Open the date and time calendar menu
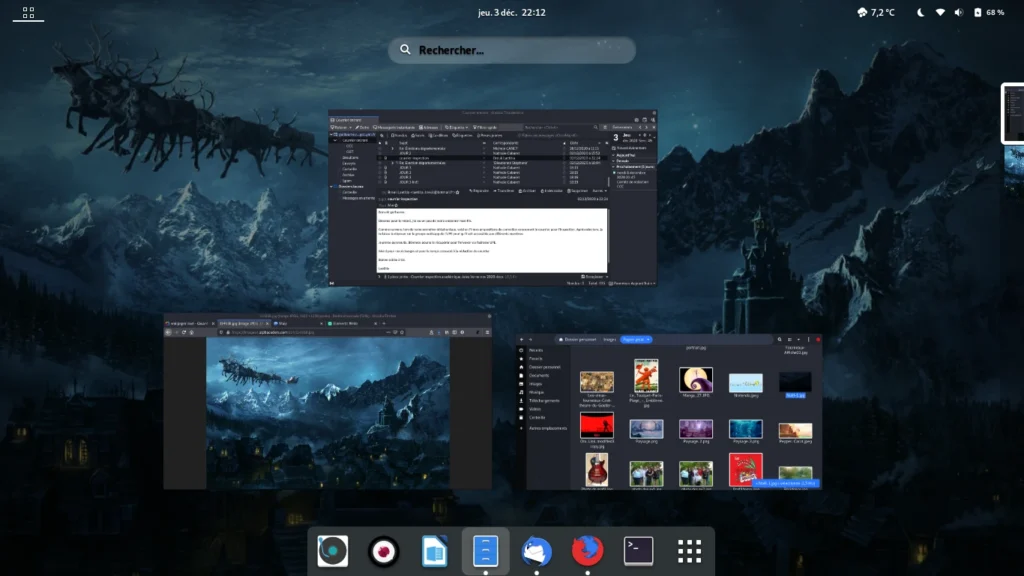The image size is (1024, 576). coord(511,13)
